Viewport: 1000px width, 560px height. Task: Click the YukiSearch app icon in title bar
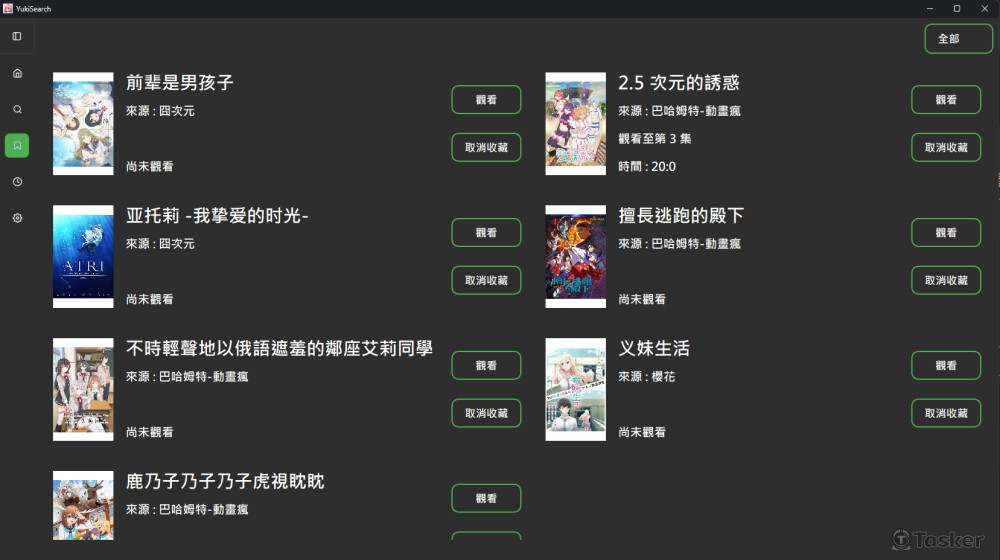tap(8, 8)
